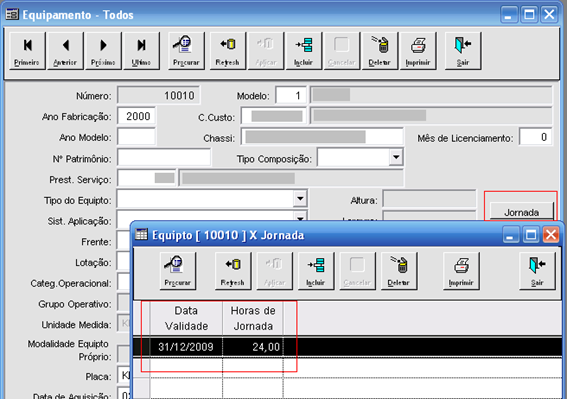The height and width of the screenshot is (399, 567).
Task: Click Incluir in Equipamento toolbar
Action: click(x=304, y=51)
